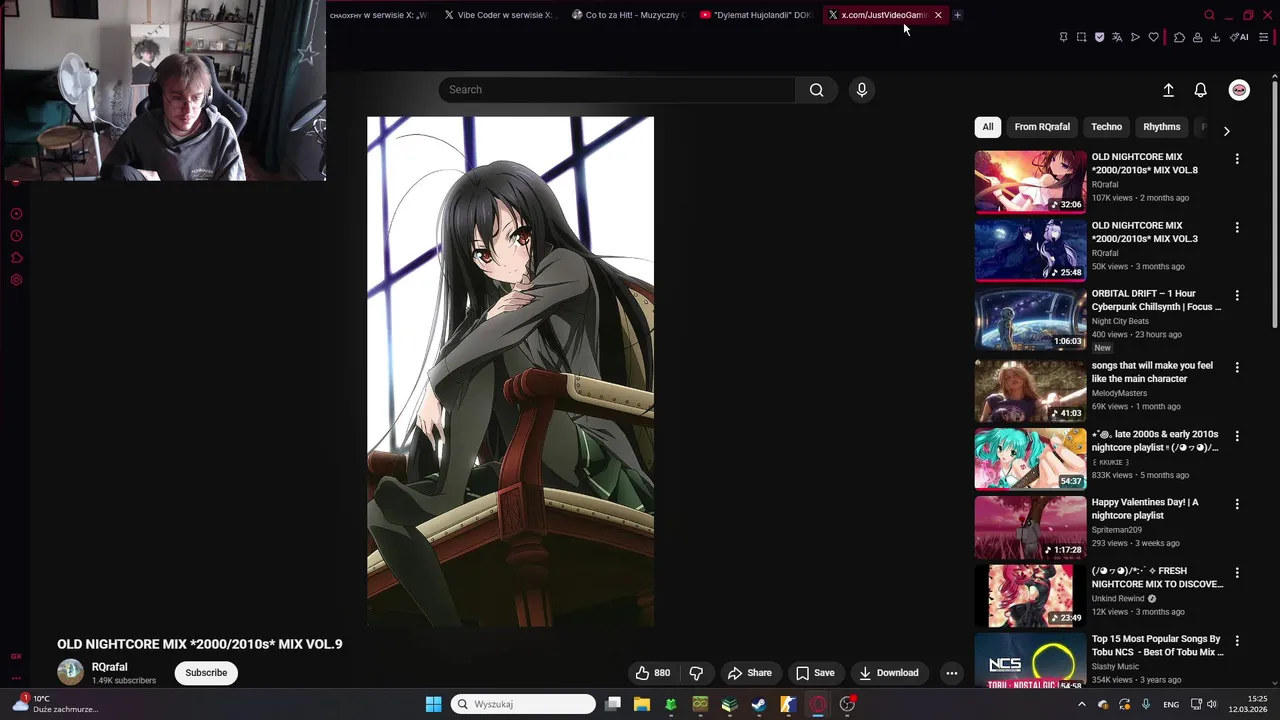
Task: Open options for late 2000s nightcore playlist
Action: tap(1237, 436)
